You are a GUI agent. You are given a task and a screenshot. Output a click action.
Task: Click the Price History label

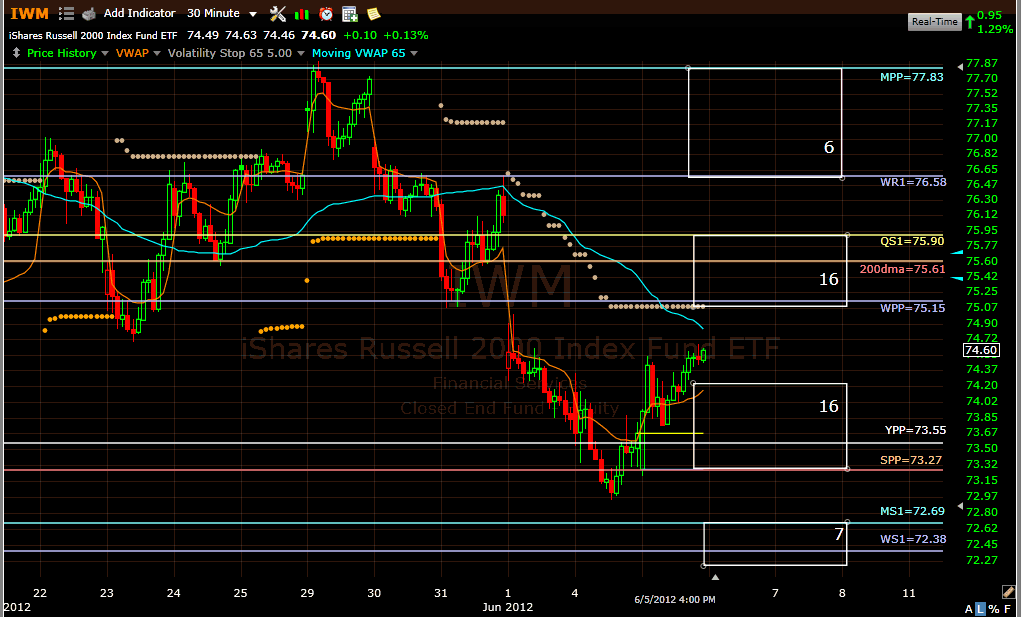tap(62, 53)
